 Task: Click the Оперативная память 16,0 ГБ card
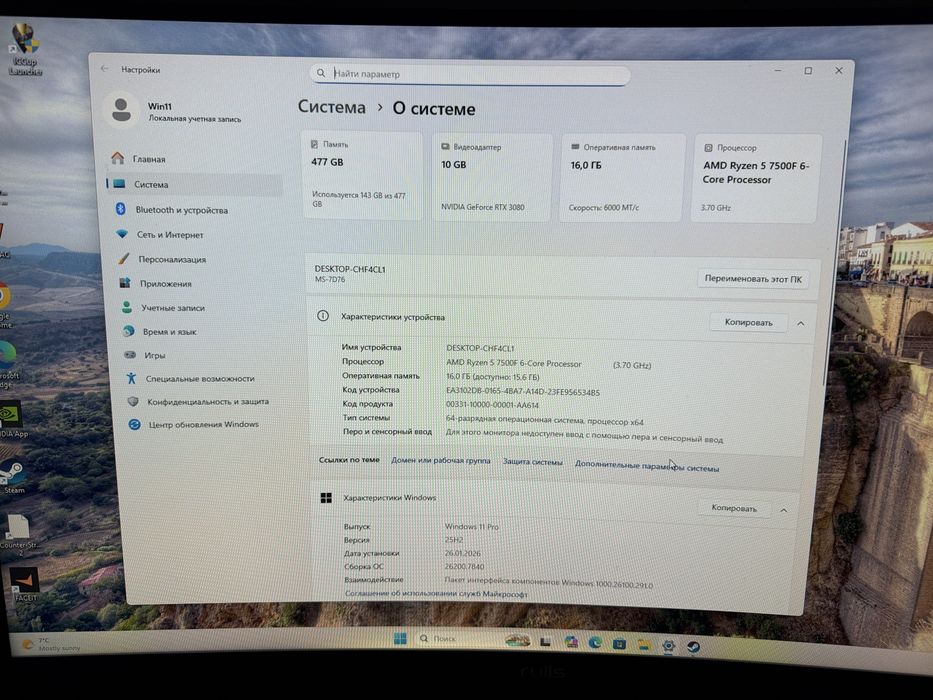coord(622,178)
